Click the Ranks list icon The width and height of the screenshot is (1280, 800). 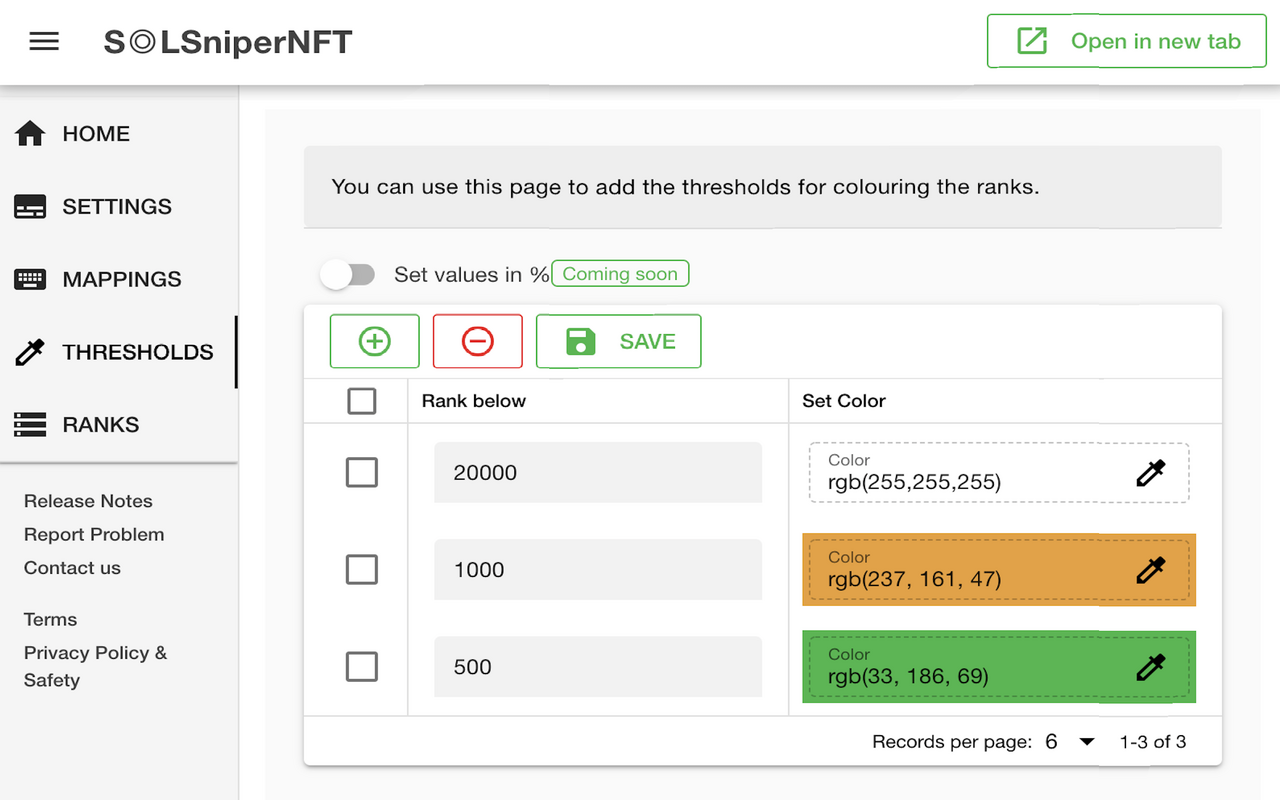pos(30,425)
